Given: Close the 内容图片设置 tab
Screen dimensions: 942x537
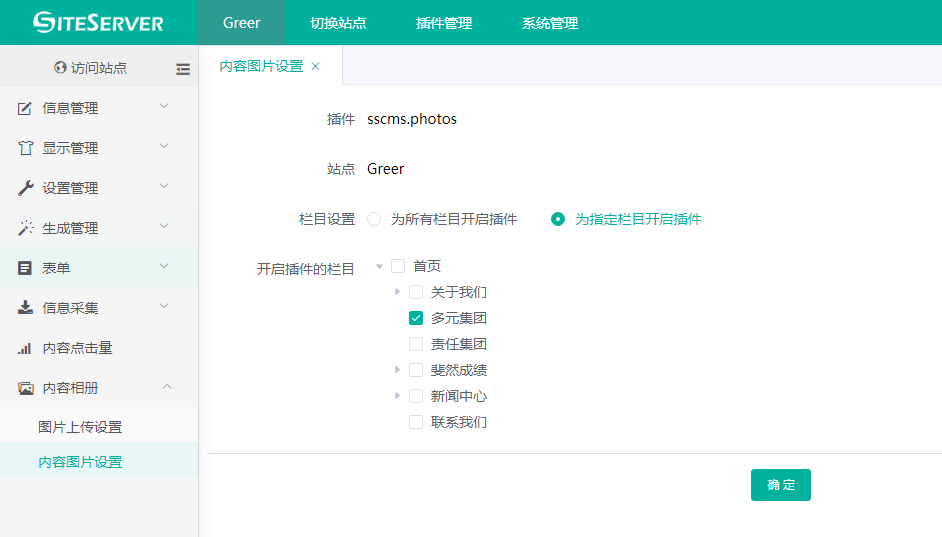Looking at the screenshot, I should 316,66.
